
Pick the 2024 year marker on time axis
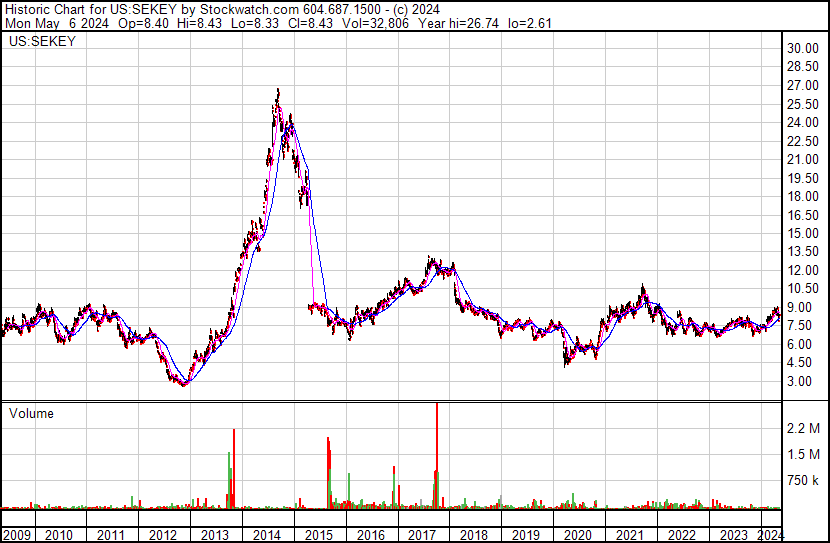[x=772, y=535]
